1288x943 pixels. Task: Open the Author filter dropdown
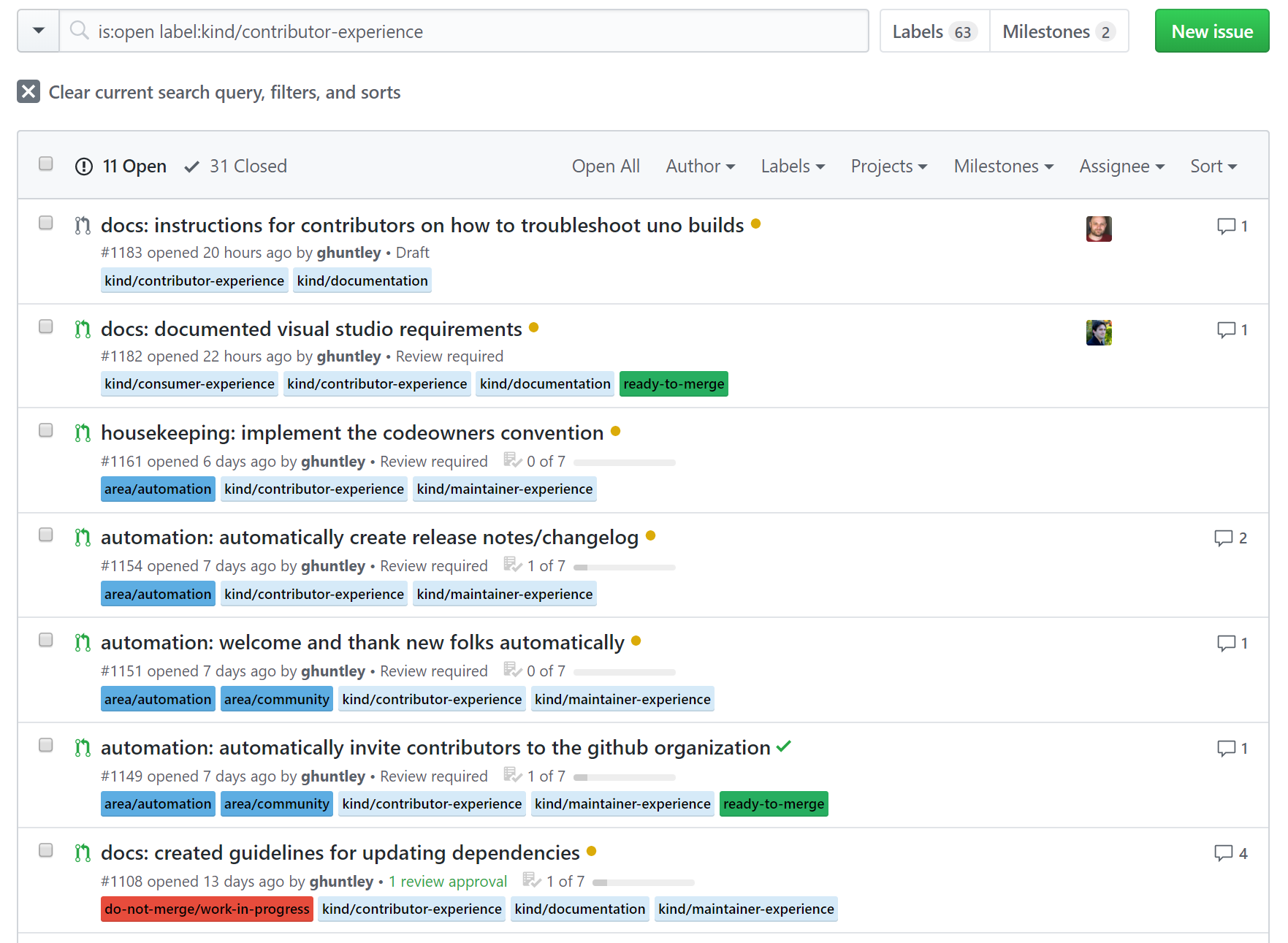699,166
